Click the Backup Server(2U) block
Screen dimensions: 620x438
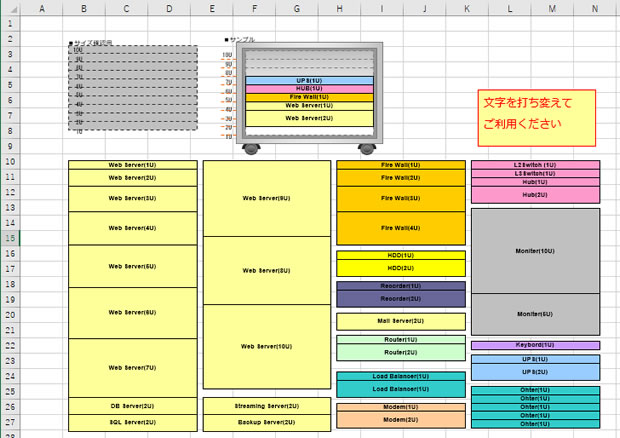267,423
